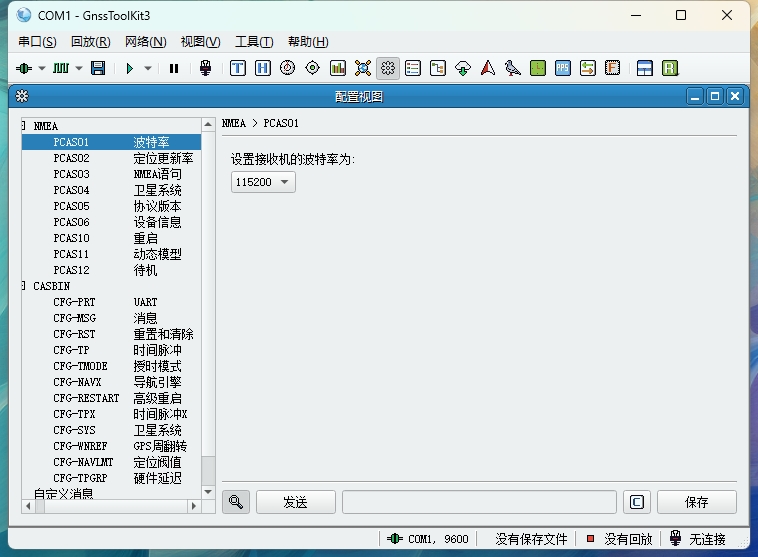758x557 pixels.
Task: Click the command text field beside 发送
Action: click(x=479, y=502)
